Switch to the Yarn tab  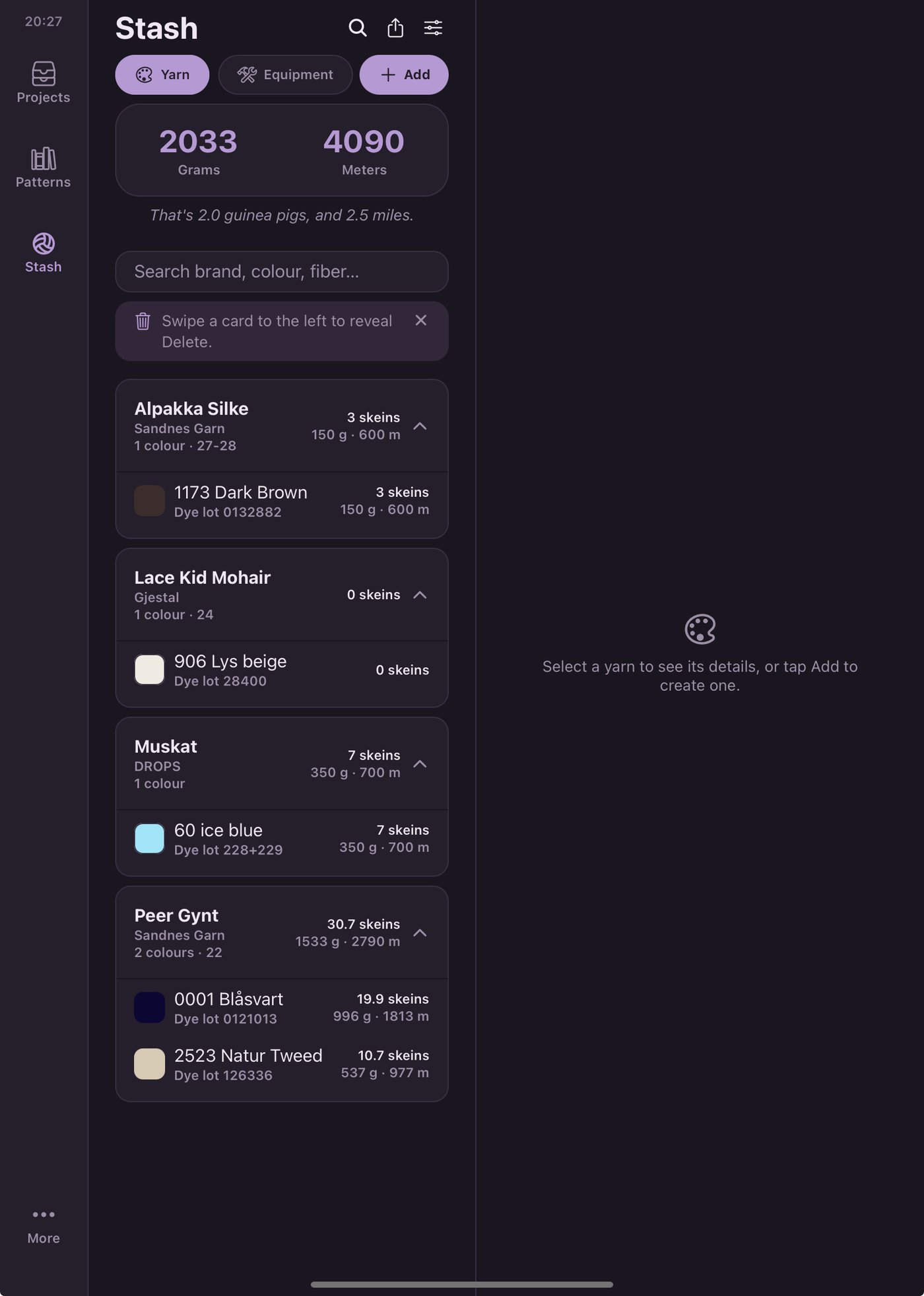click(162, 75)
